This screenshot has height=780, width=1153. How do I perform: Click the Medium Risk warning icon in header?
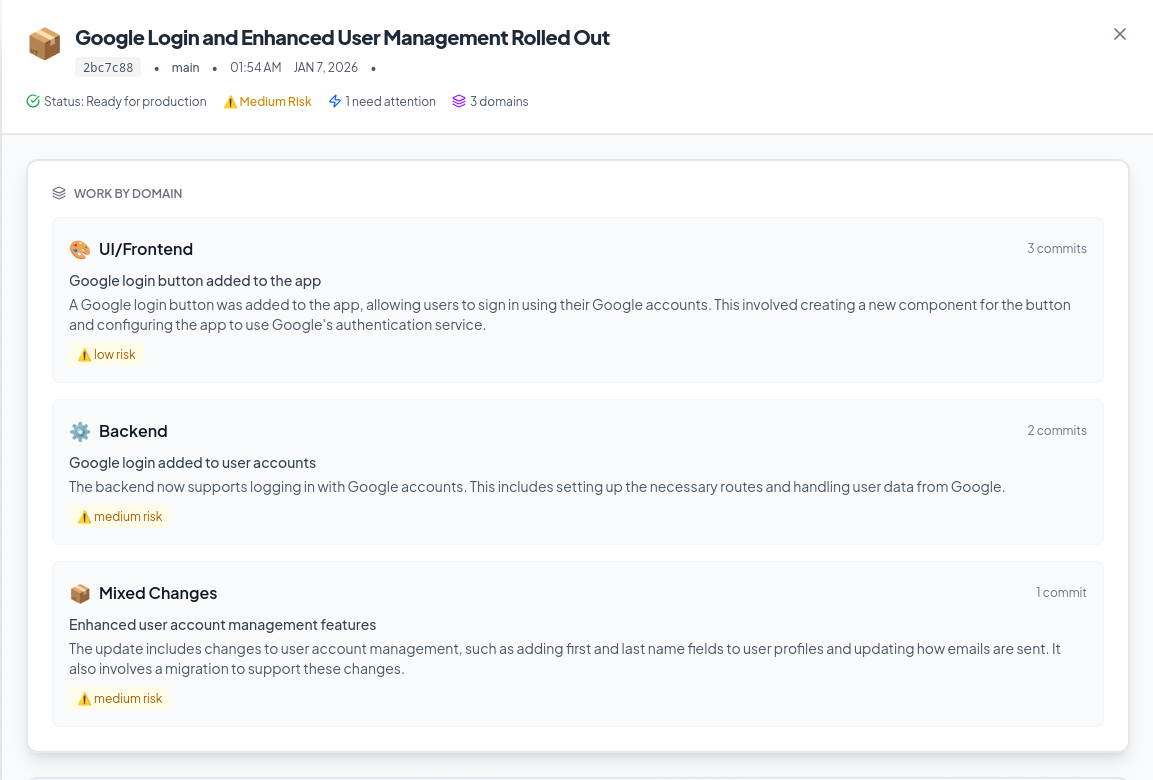[230, 102]
